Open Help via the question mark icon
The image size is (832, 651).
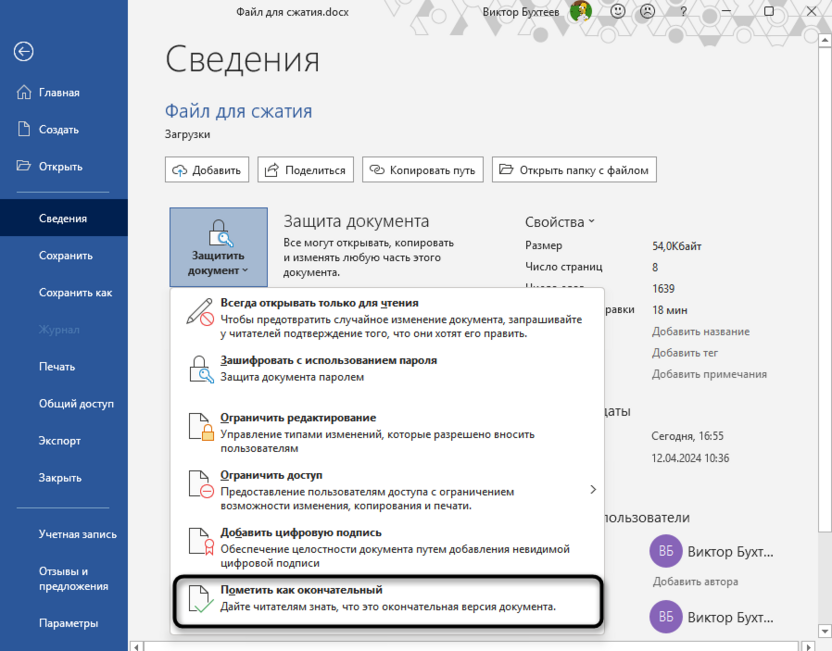point(682,12)
